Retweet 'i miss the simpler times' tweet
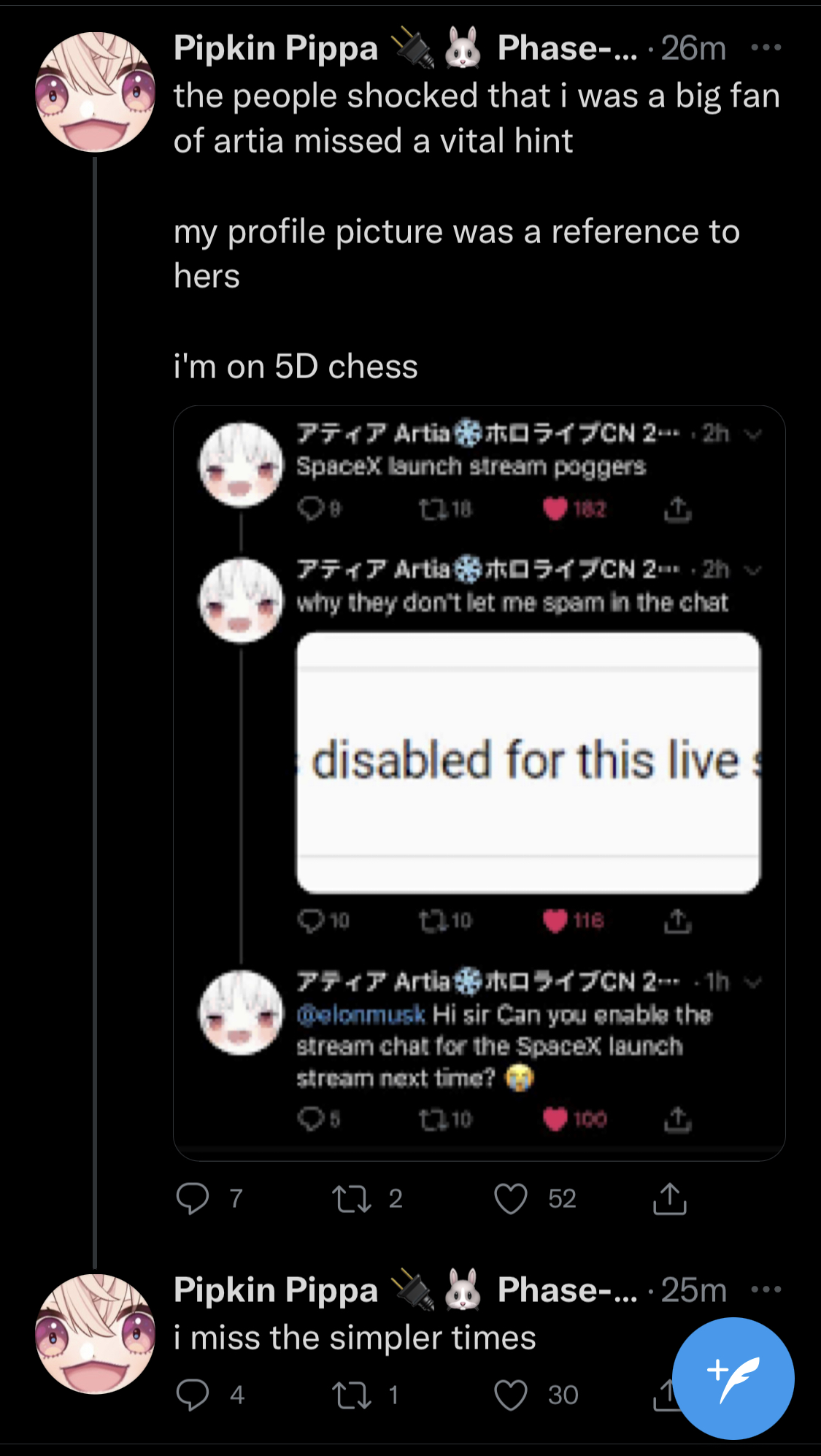The height and width of the screenshot is (1456, 821). point(352,1395)
